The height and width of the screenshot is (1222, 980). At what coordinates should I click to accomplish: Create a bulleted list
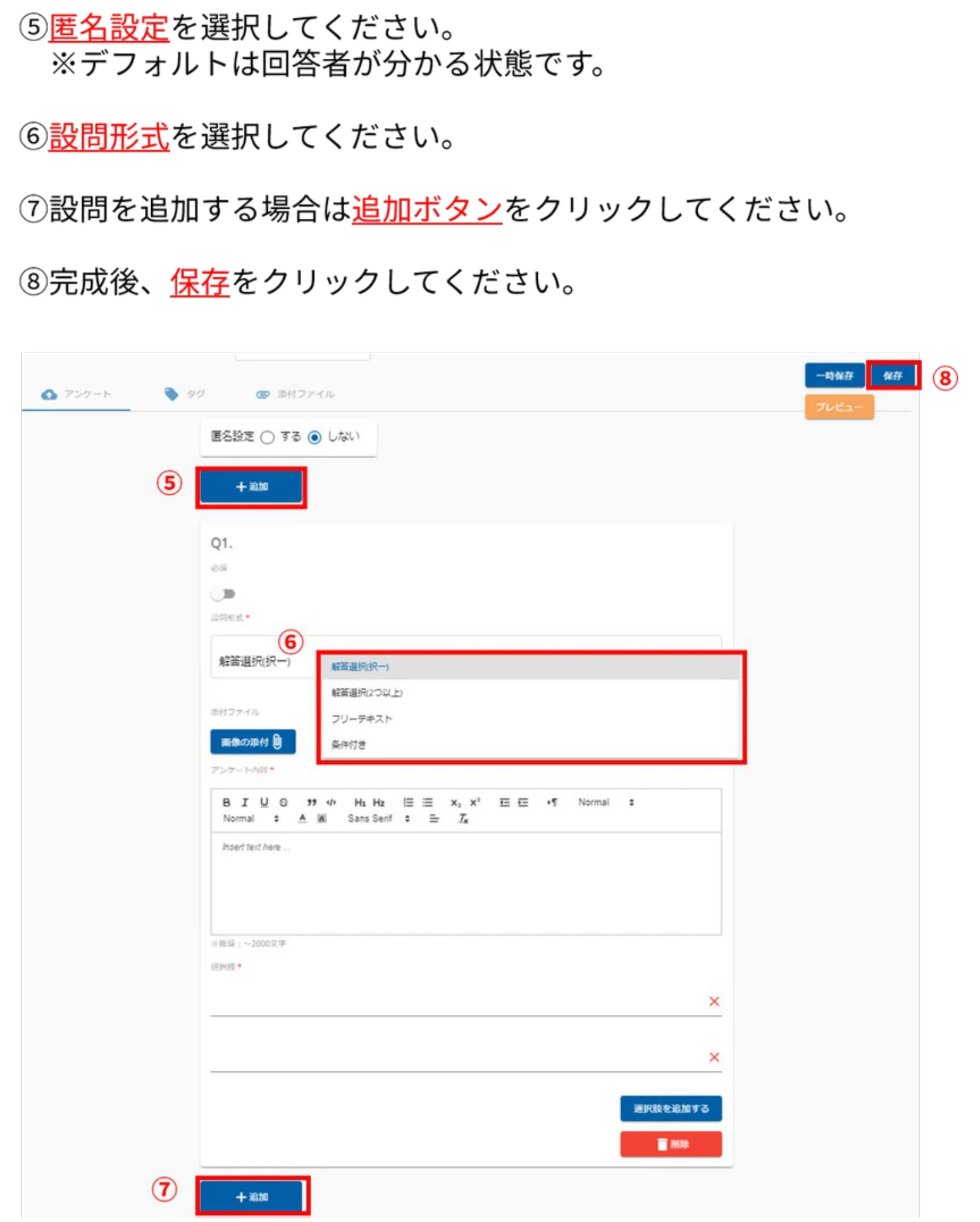428,802
